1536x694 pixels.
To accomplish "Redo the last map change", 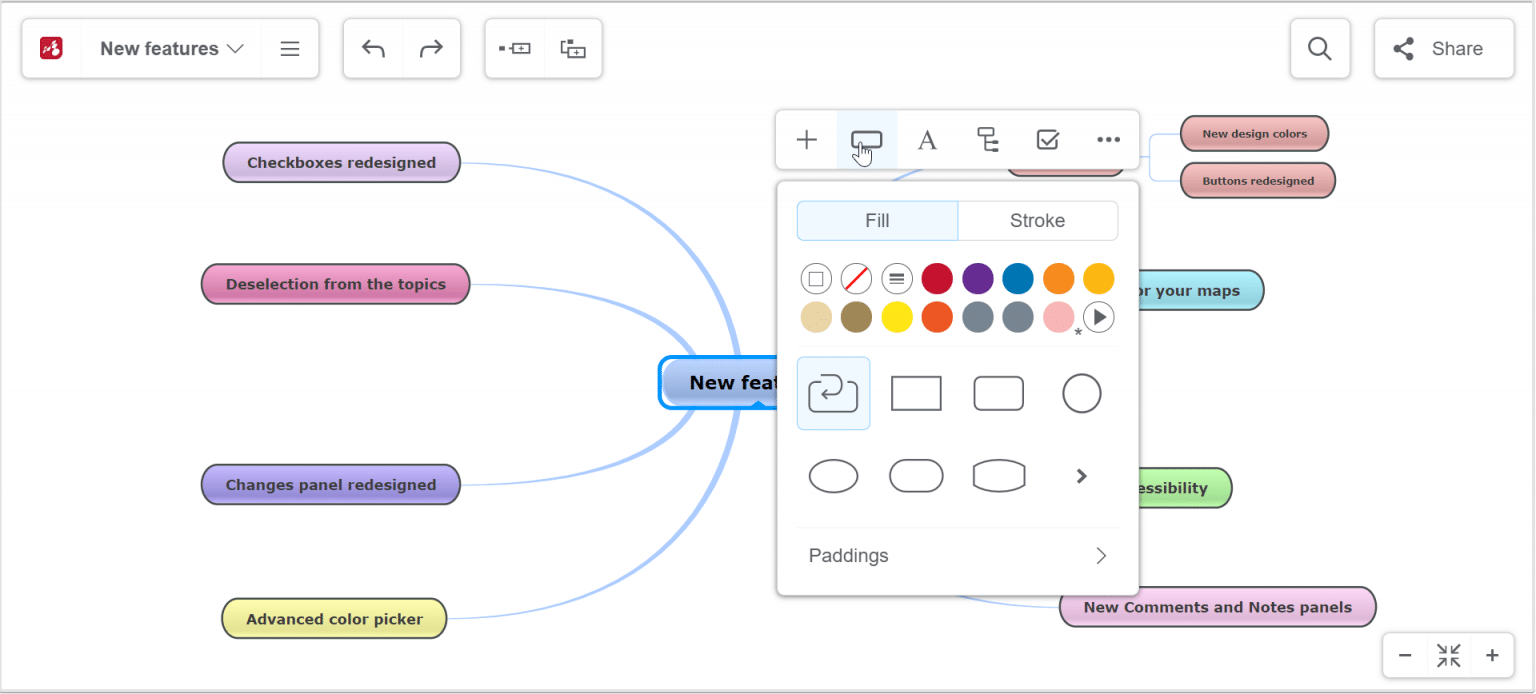I will click(x=431, y=48).
